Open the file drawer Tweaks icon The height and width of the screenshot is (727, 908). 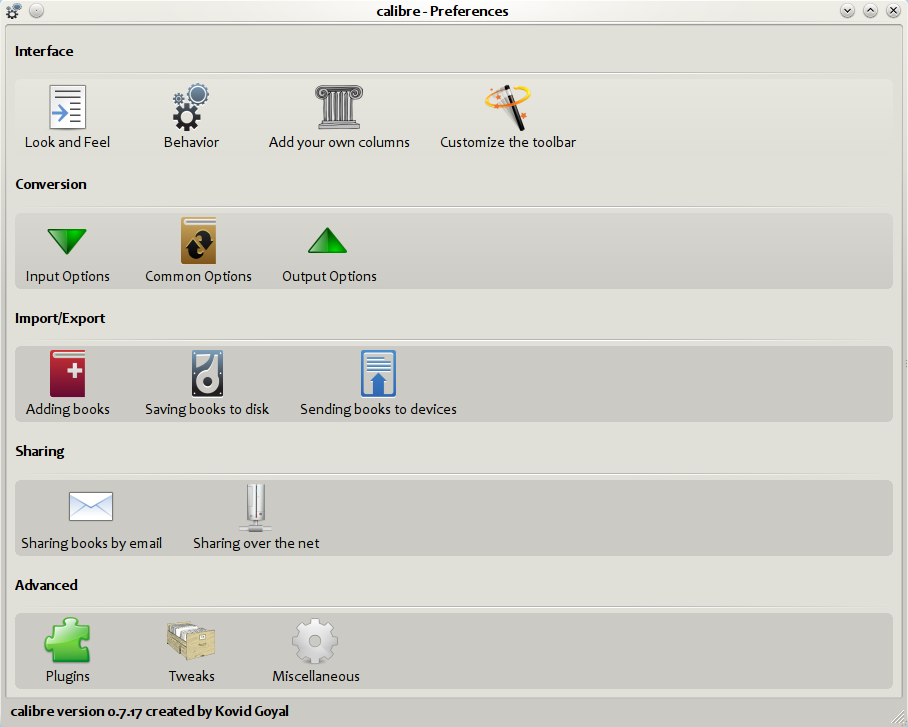tap(191, 641)
